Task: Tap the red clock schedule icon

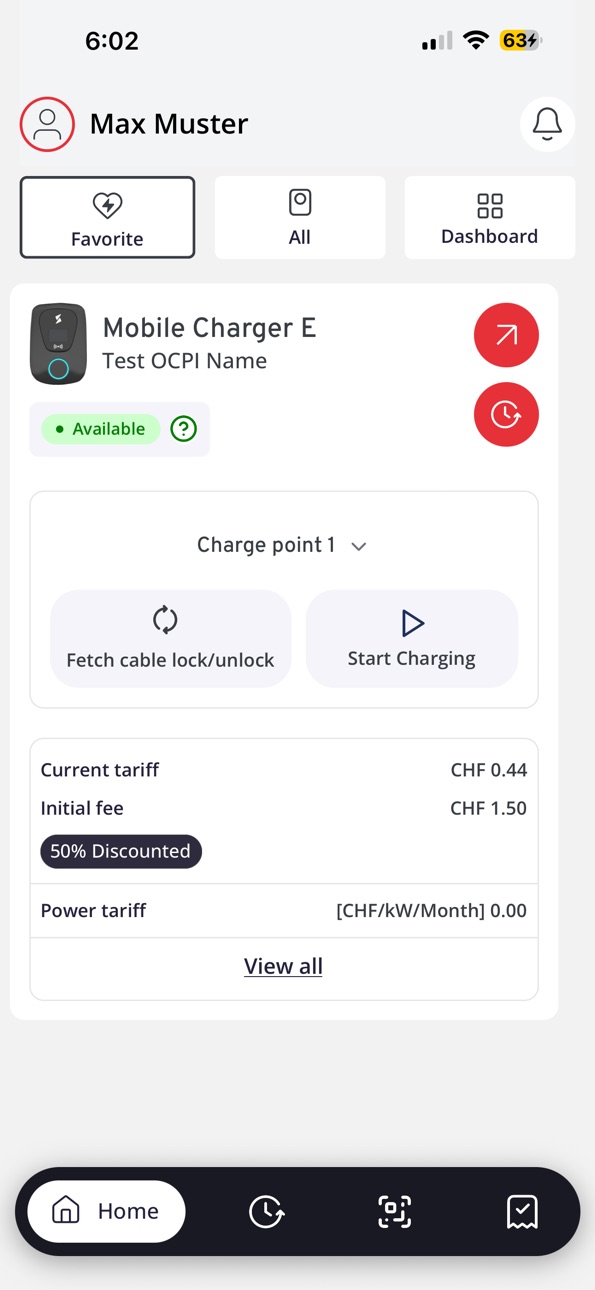Action: [x=506, y=414]
